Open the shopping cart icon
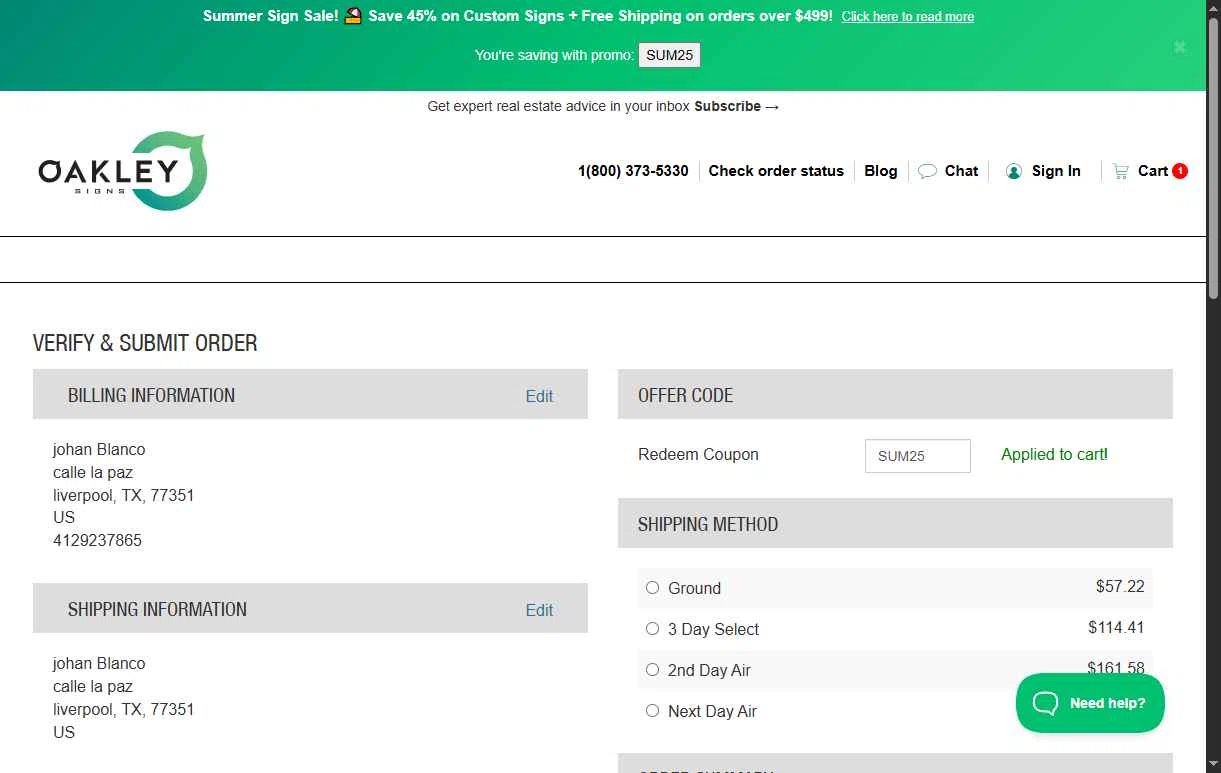1221x773 pixels. (1121, 171)
